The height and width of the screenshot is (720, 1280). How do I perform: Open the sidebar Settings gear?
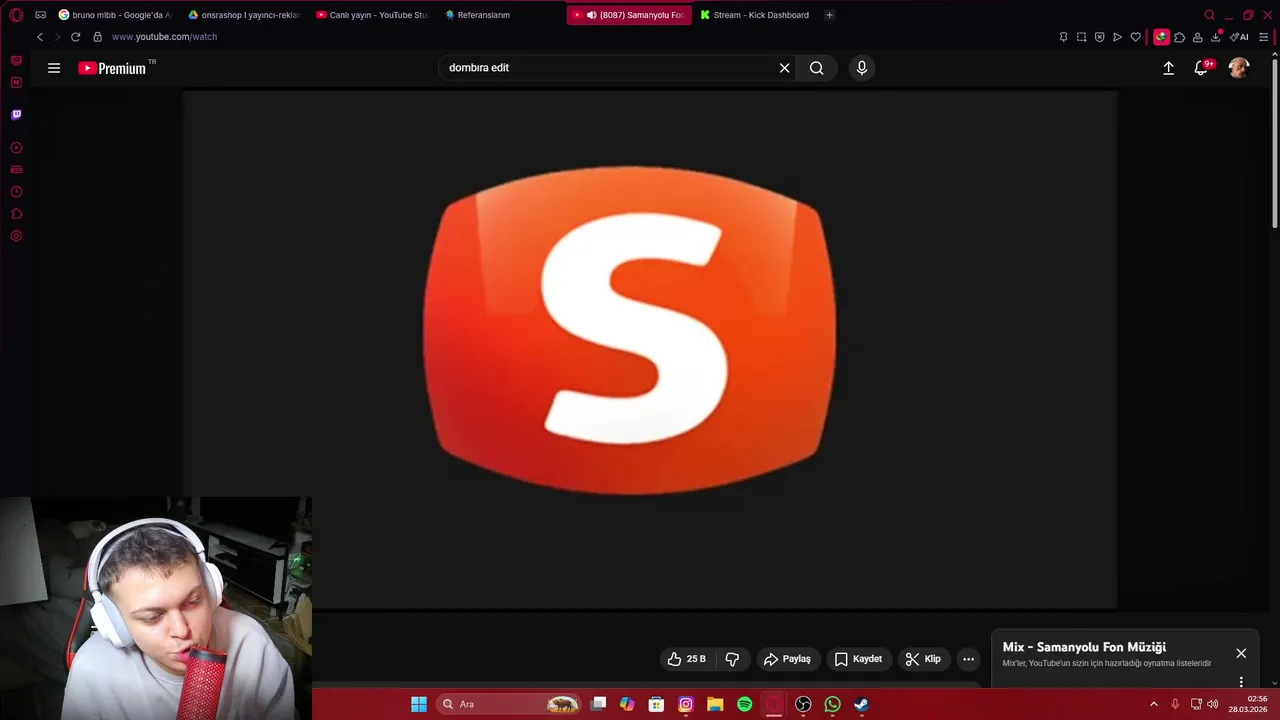pyautogui.click(x=16, y=236)
